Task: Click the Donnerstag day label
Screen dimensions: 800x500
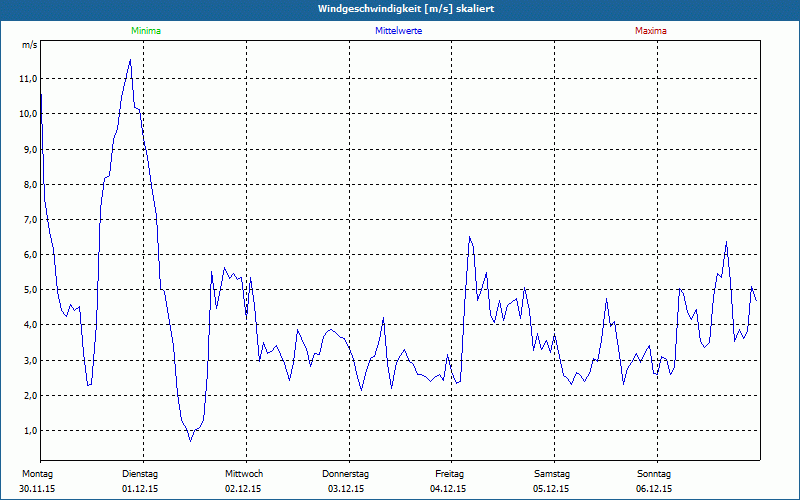Action: (x=345, y=474)
